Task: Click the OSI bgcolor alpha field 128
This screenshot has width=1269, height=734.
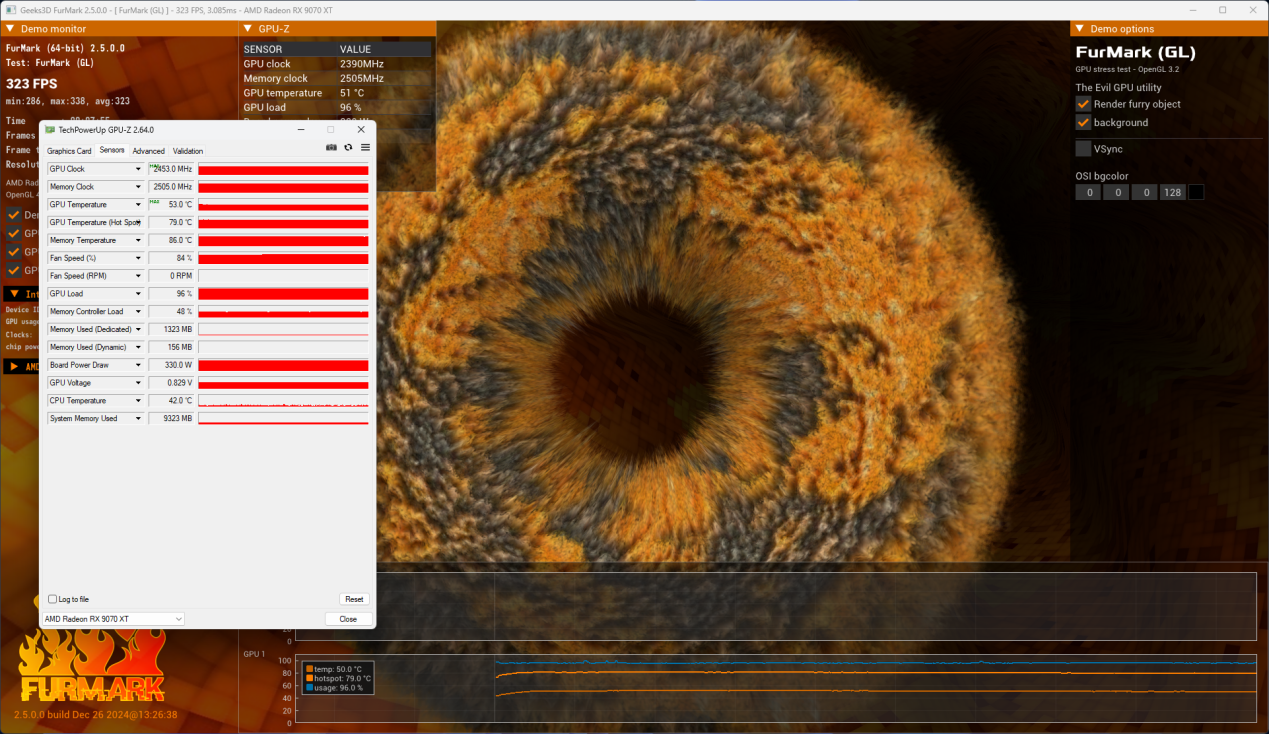Action: pyautogui.click(x=1172, y=192)
